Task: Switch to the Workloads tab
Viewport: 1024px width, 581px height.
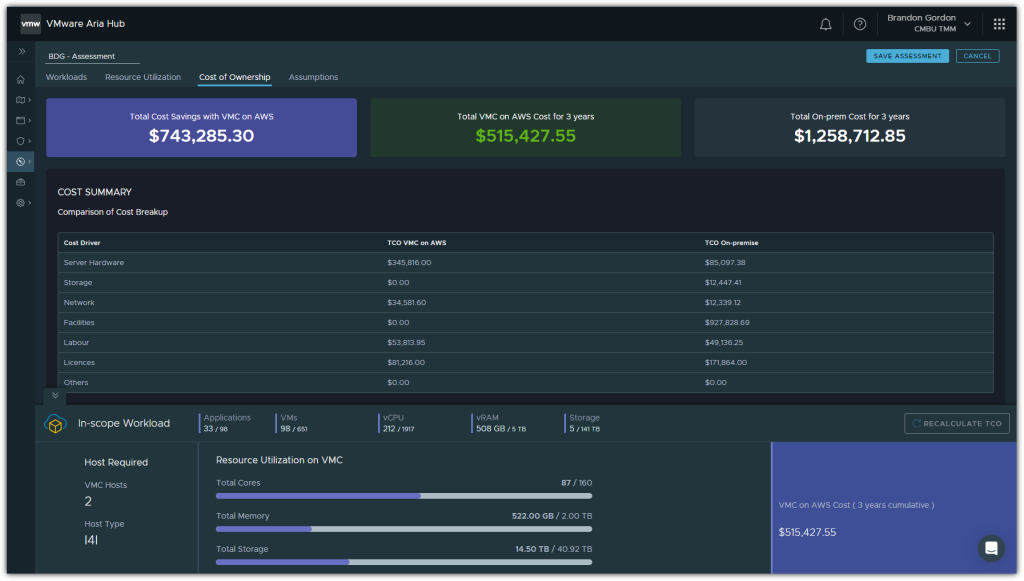Action: [66, 77]
